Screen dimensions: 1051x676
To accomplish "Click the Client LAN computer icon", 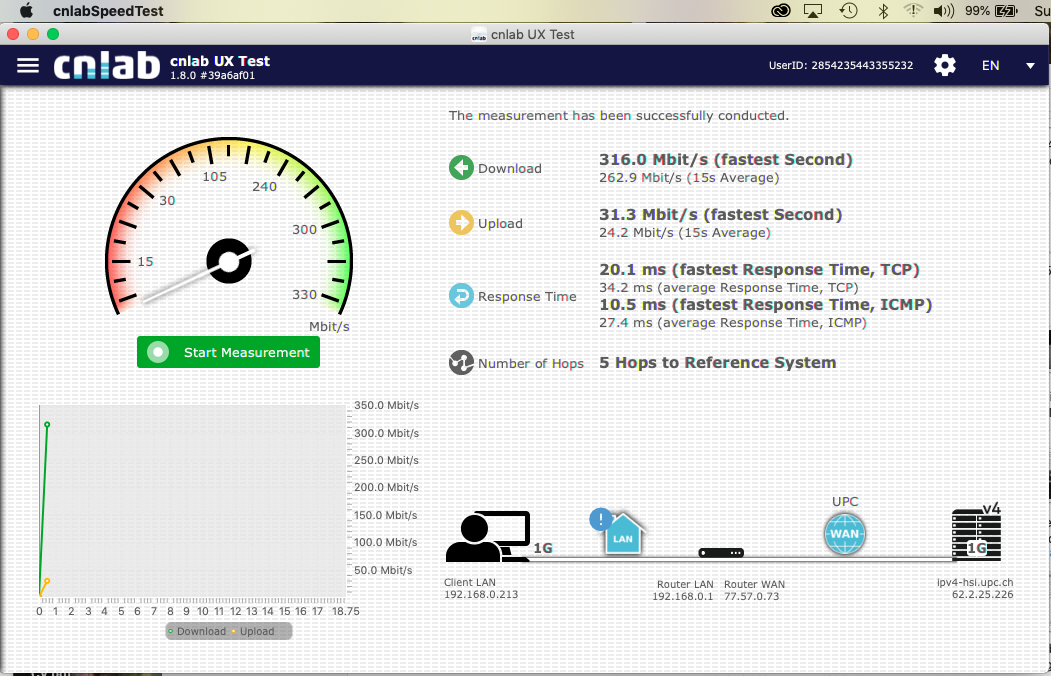I will pyautogui.click(x=487, y=537).
